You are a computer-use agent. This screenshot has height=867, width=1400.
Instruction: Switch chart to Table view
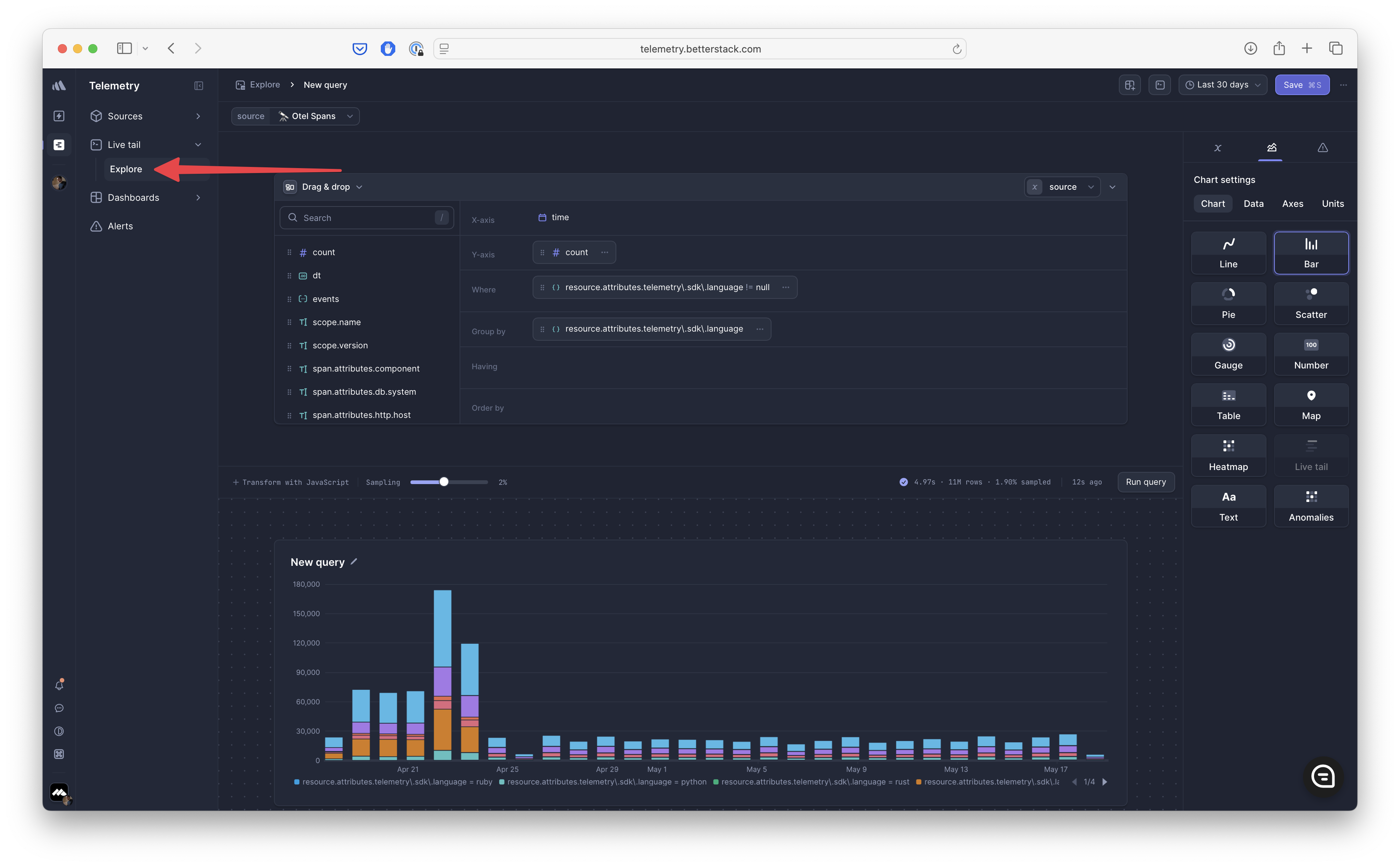[x=1228, y=405]
